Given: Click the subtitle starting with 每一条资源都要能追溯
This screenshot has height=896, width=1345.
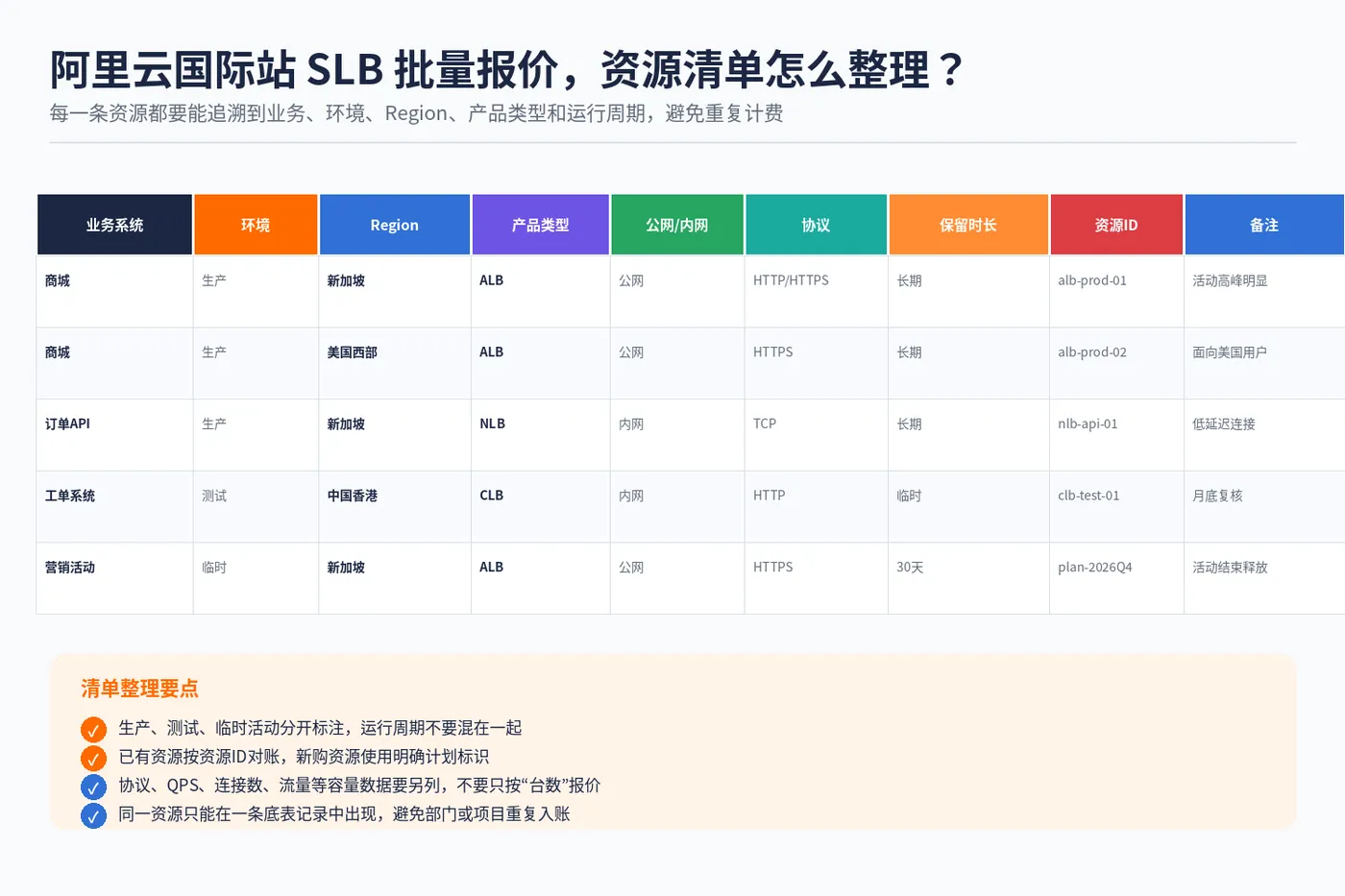Looking at the screenshot, I should (416, 113).
